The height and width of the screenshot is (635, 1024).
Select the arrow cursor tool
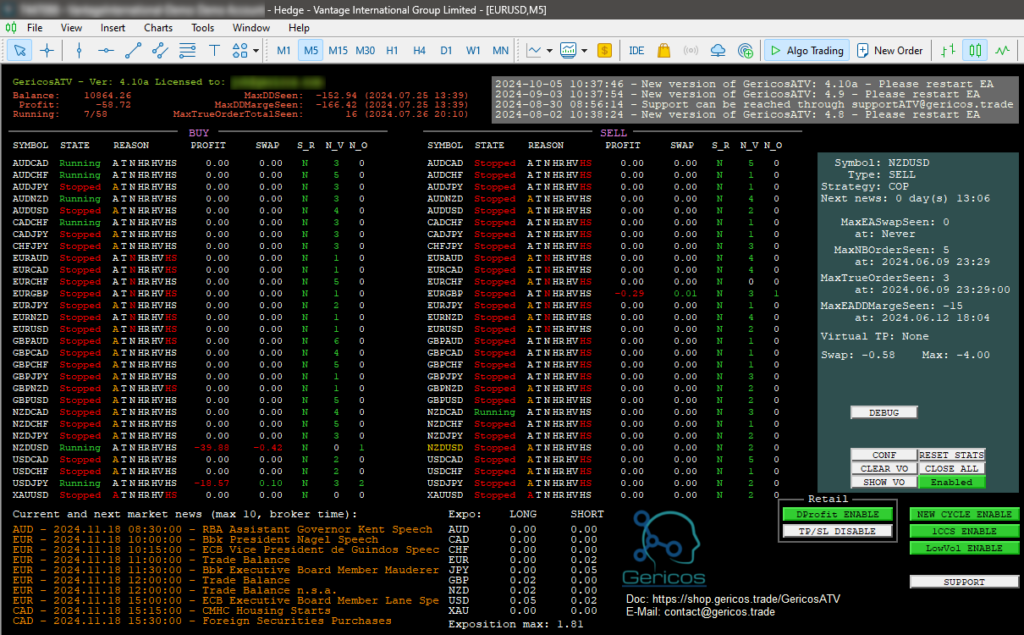20,50
